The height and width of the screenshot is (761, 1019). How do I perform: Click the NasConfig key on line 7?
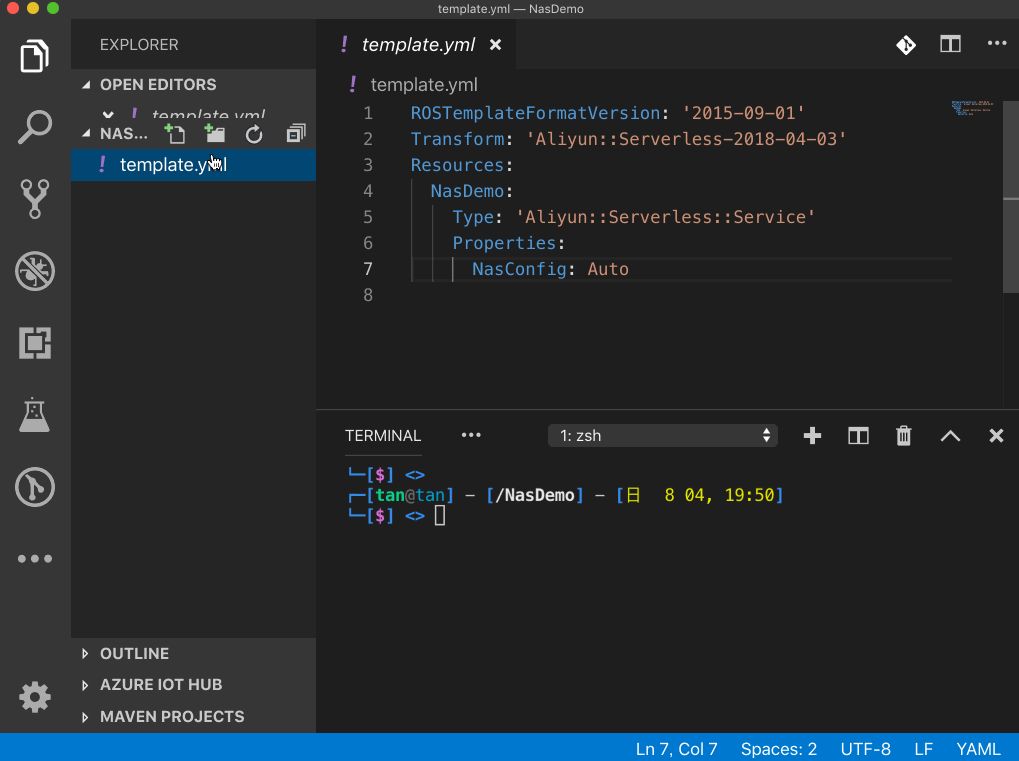519,269
